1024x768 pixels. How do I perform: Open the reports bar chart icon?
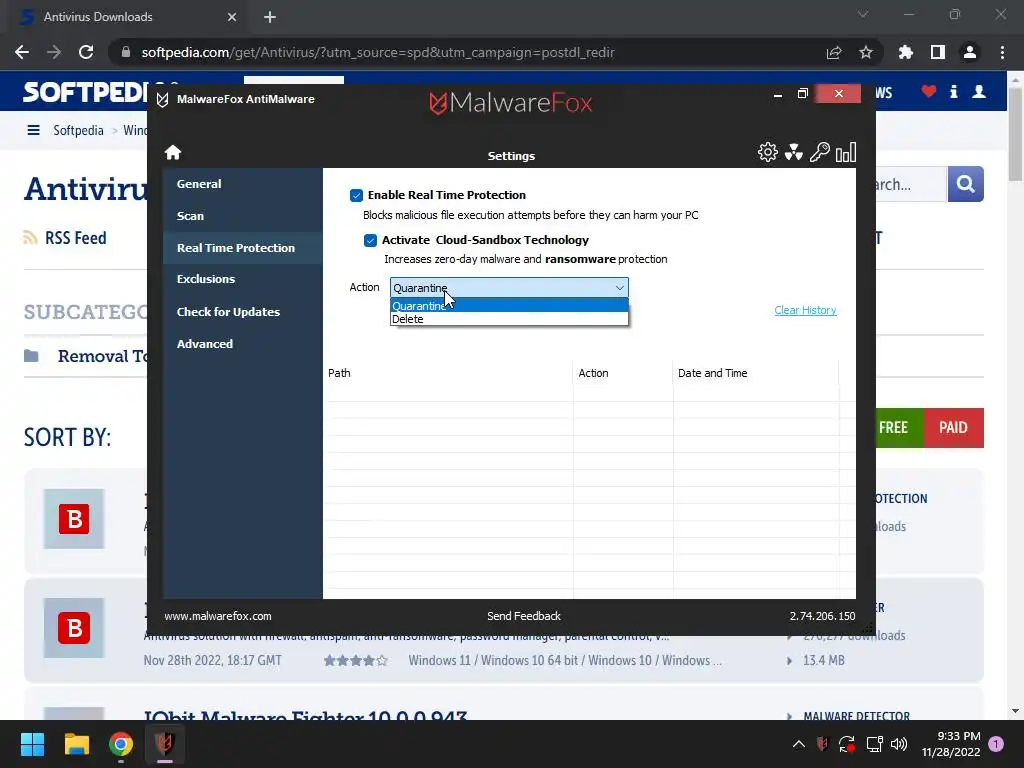846,152
